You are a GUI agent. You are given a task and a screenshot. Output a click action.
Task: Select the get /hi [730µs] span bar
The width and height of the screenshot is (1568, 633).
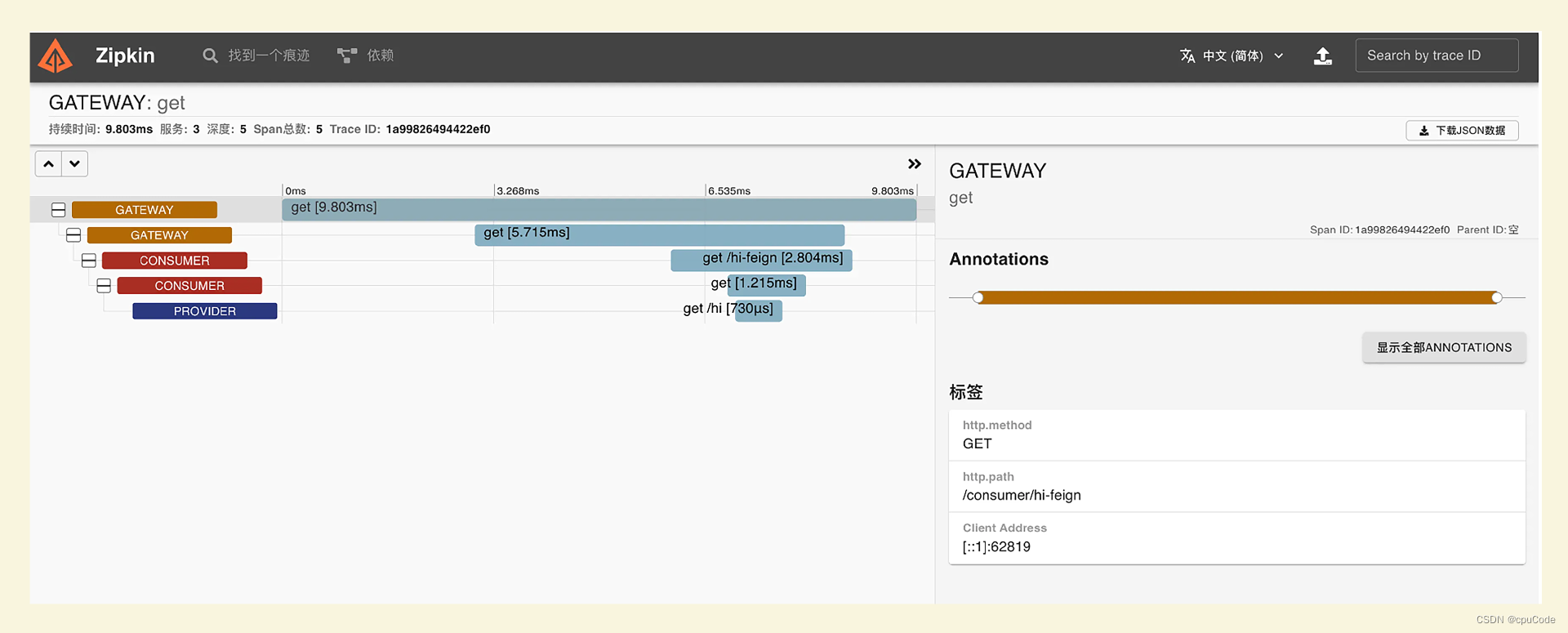pyautogui.click(x=759, y=310)
